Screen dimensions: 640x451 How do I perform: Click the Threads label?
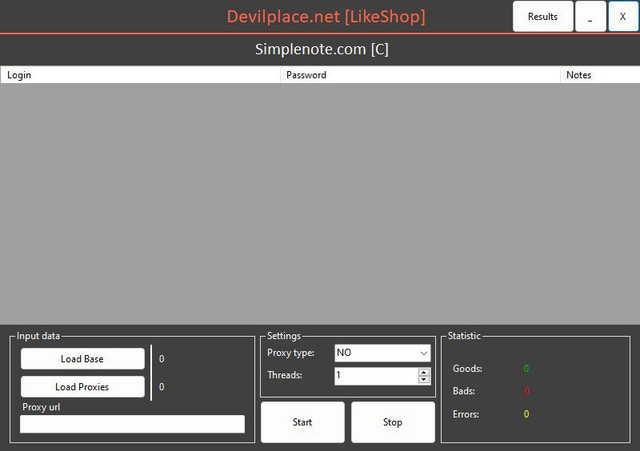tap(284, 375)
